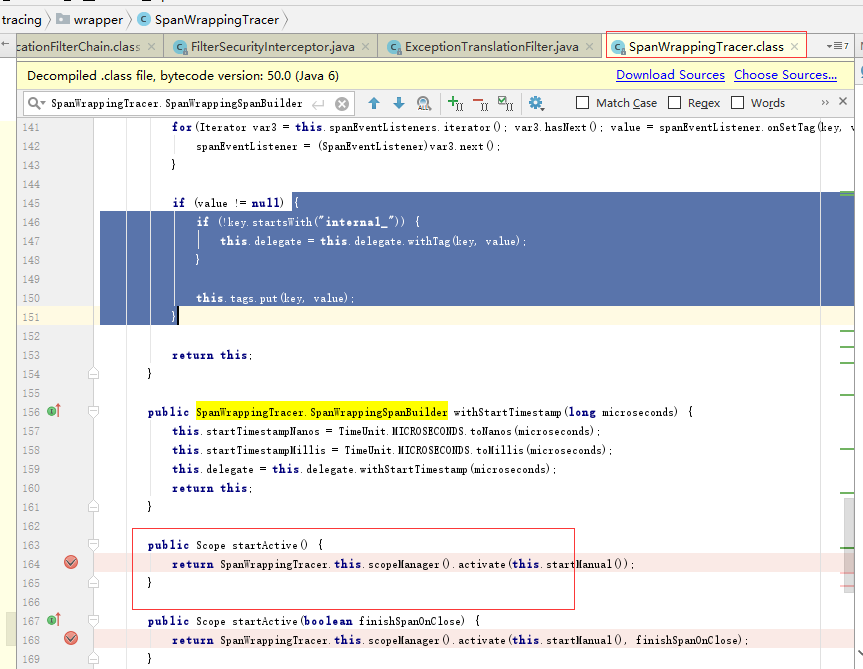Image resolution: width=863 pixels, height=669 pixels.
Task: Toggle the breakpoint on line 164
Action: coord(71,562)
